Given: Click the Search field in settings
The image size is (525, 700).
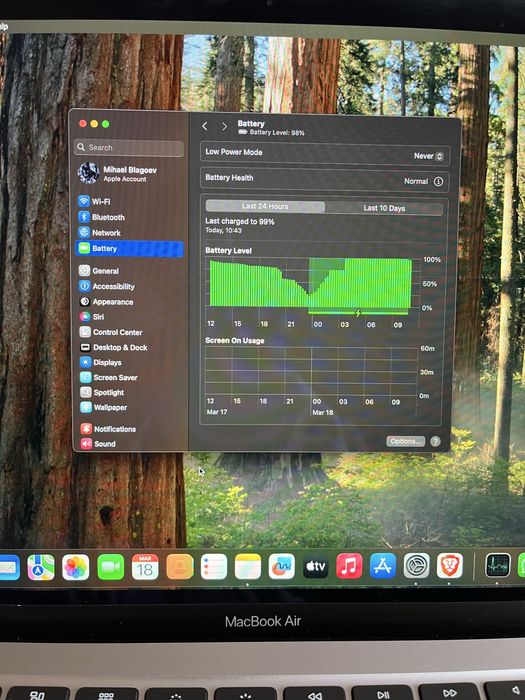Looking at the screenshot, I should [x=129, y=147].
